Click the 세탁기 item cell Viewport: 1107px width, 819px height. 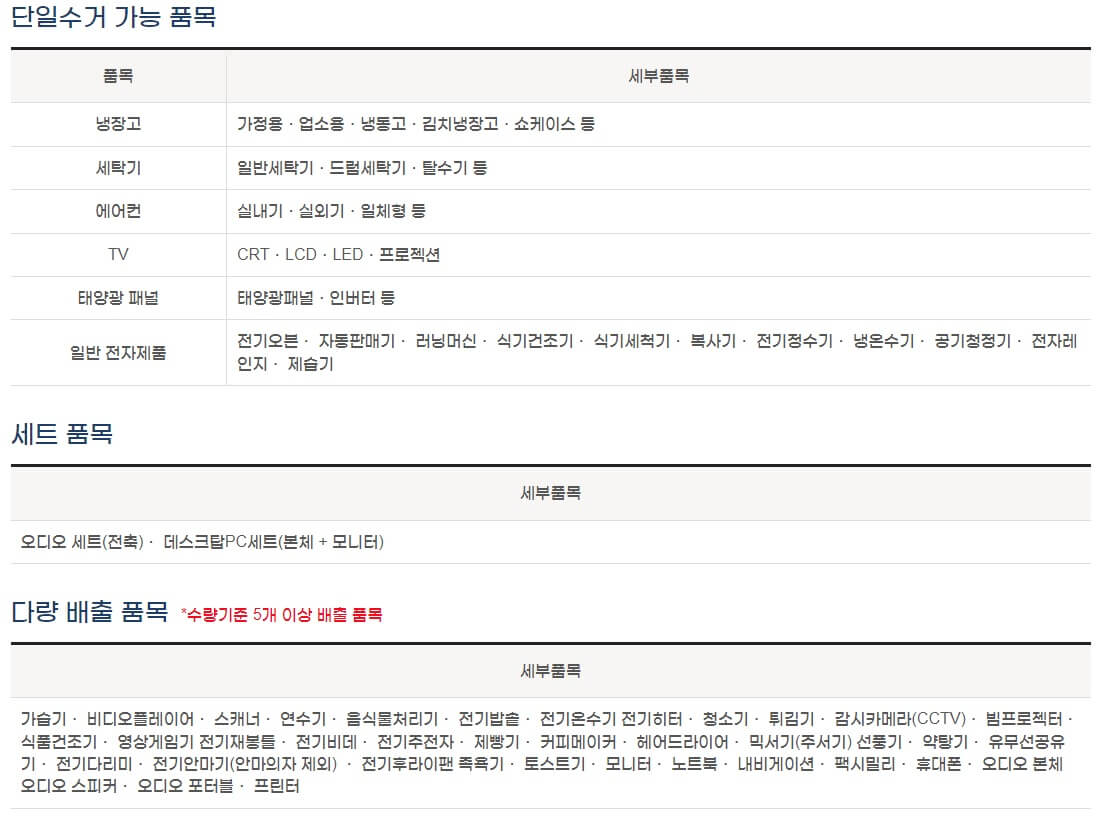pos(117,168)
